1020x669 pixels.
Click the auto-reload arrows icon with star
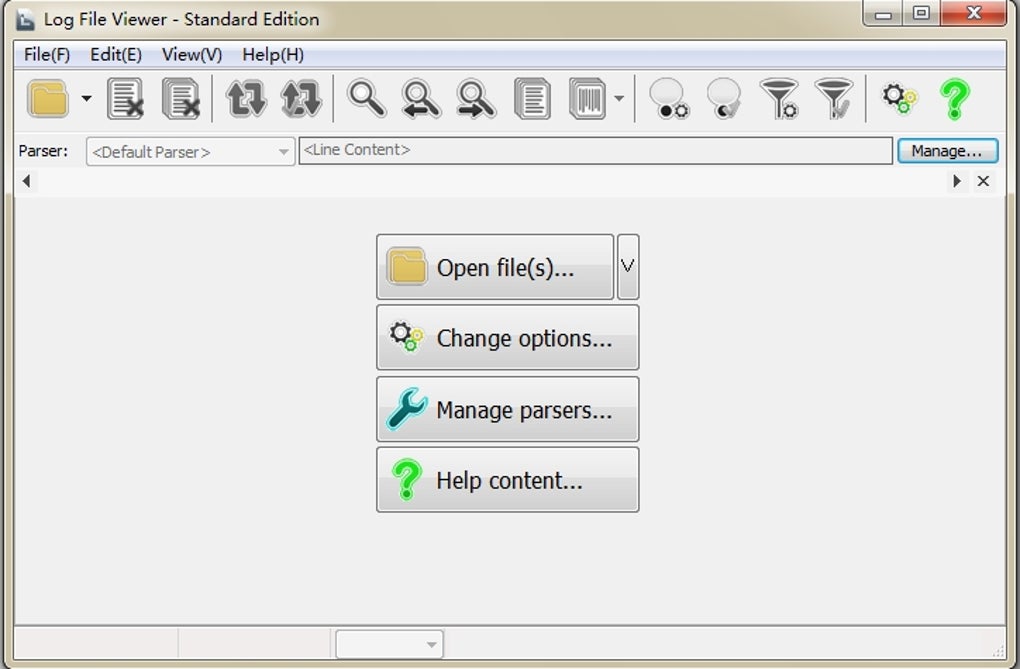[x=301, y=99]
